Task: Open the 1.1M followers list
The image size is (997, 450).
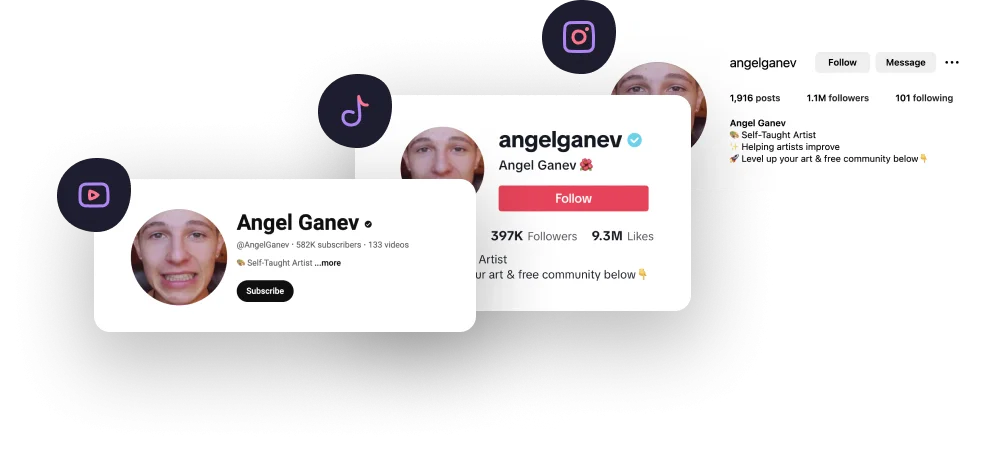Action: 837,98
